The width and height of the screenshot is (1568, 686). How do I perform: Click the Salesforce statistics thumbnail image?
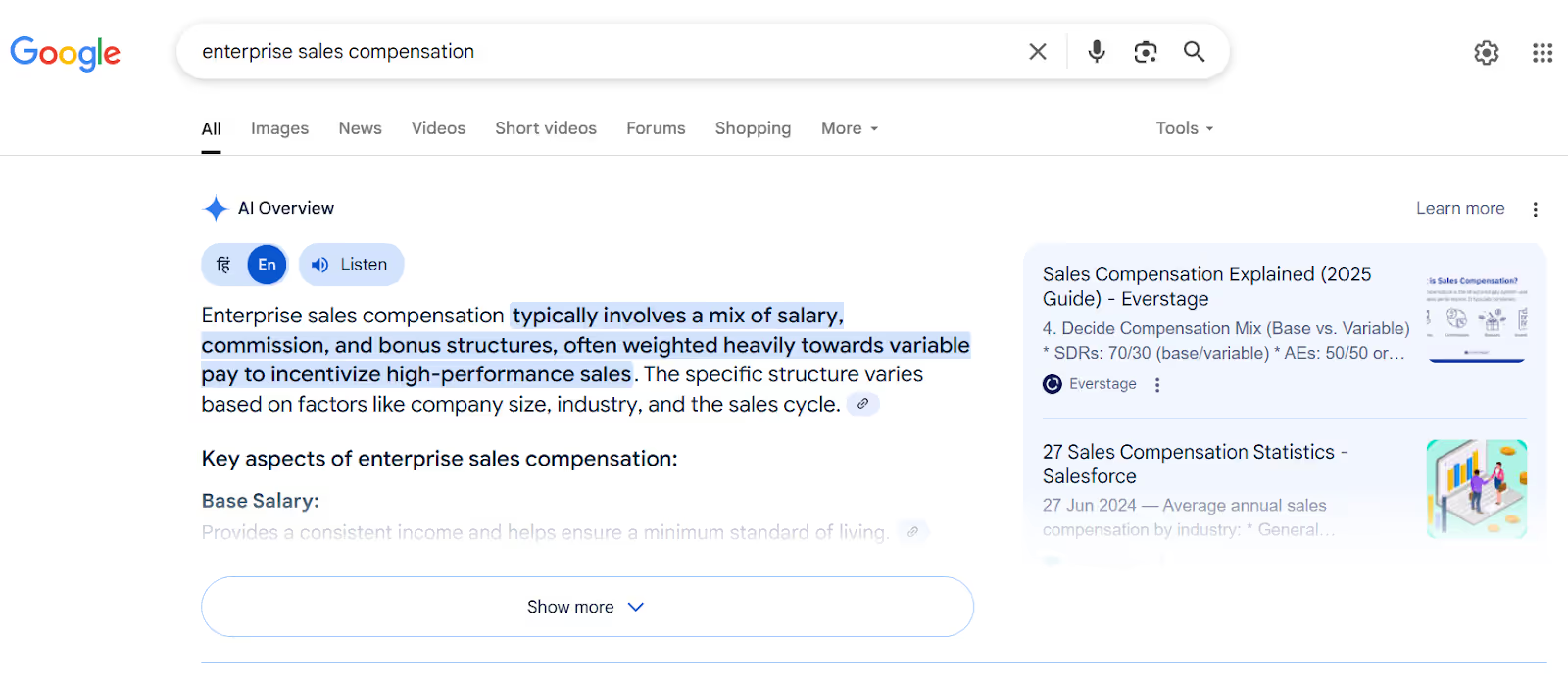click(x=1476, y=488)
